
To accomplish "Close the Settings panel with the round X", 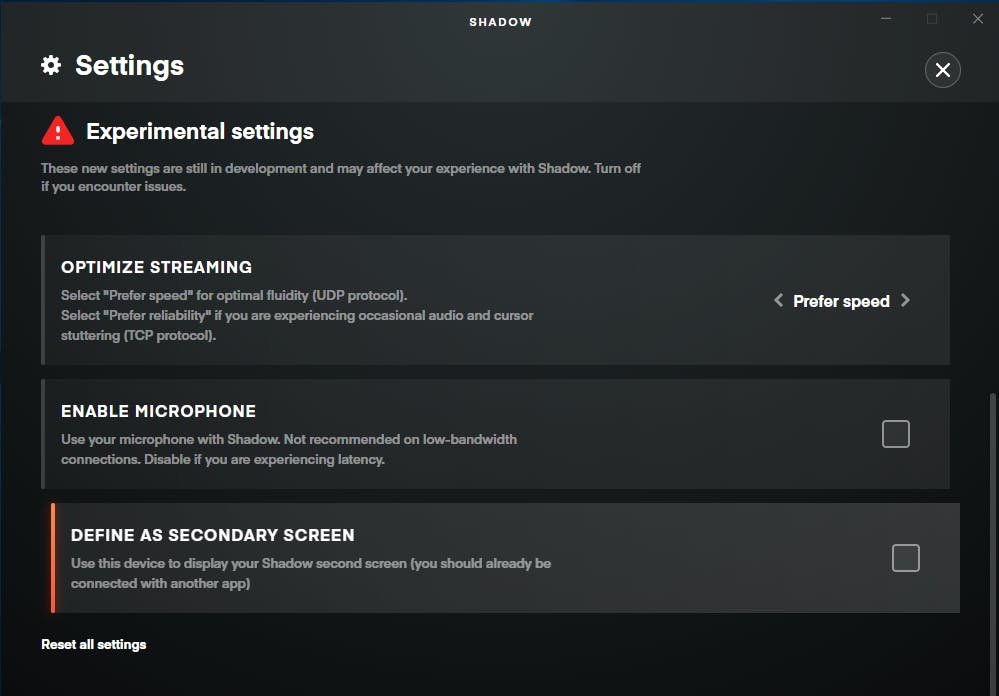I will (942, 70).
